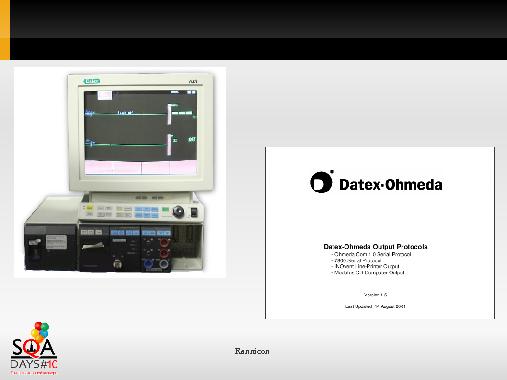This screenshot has height=380, width=507.
Task: Click the Datex-Ohmeda Output Protocols heading
Action: [x=375, y=247]
